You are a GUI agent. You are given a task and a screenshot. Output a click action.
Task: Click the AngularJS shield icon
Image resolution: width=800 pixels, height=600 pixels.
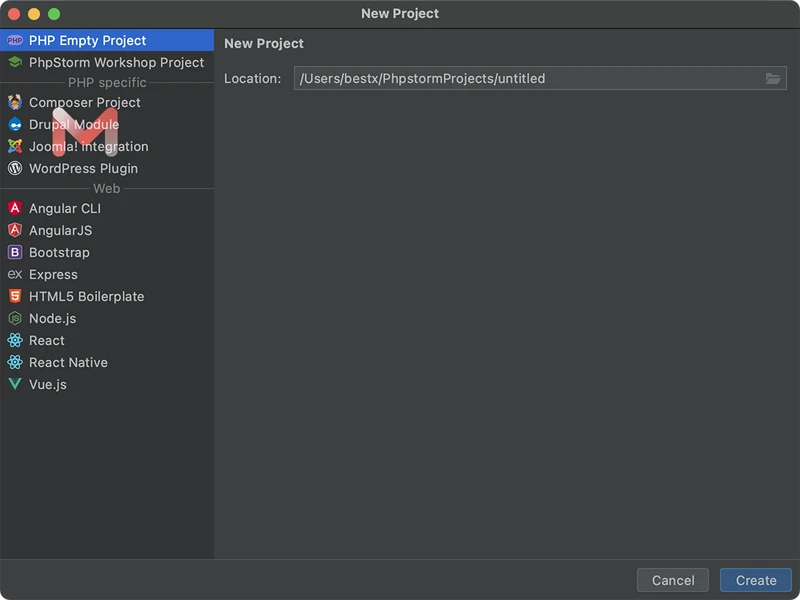(x=15, y=230)
